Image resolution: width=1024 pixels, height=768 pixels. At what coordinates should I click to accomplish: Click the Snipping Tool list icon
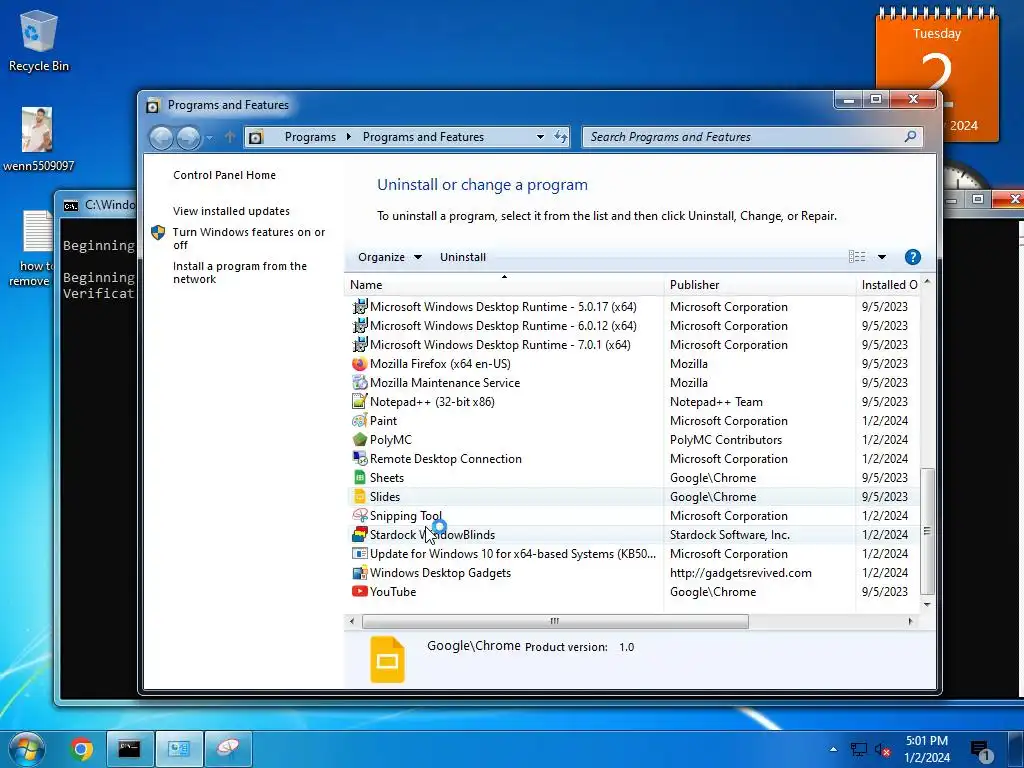coord(359,515)
